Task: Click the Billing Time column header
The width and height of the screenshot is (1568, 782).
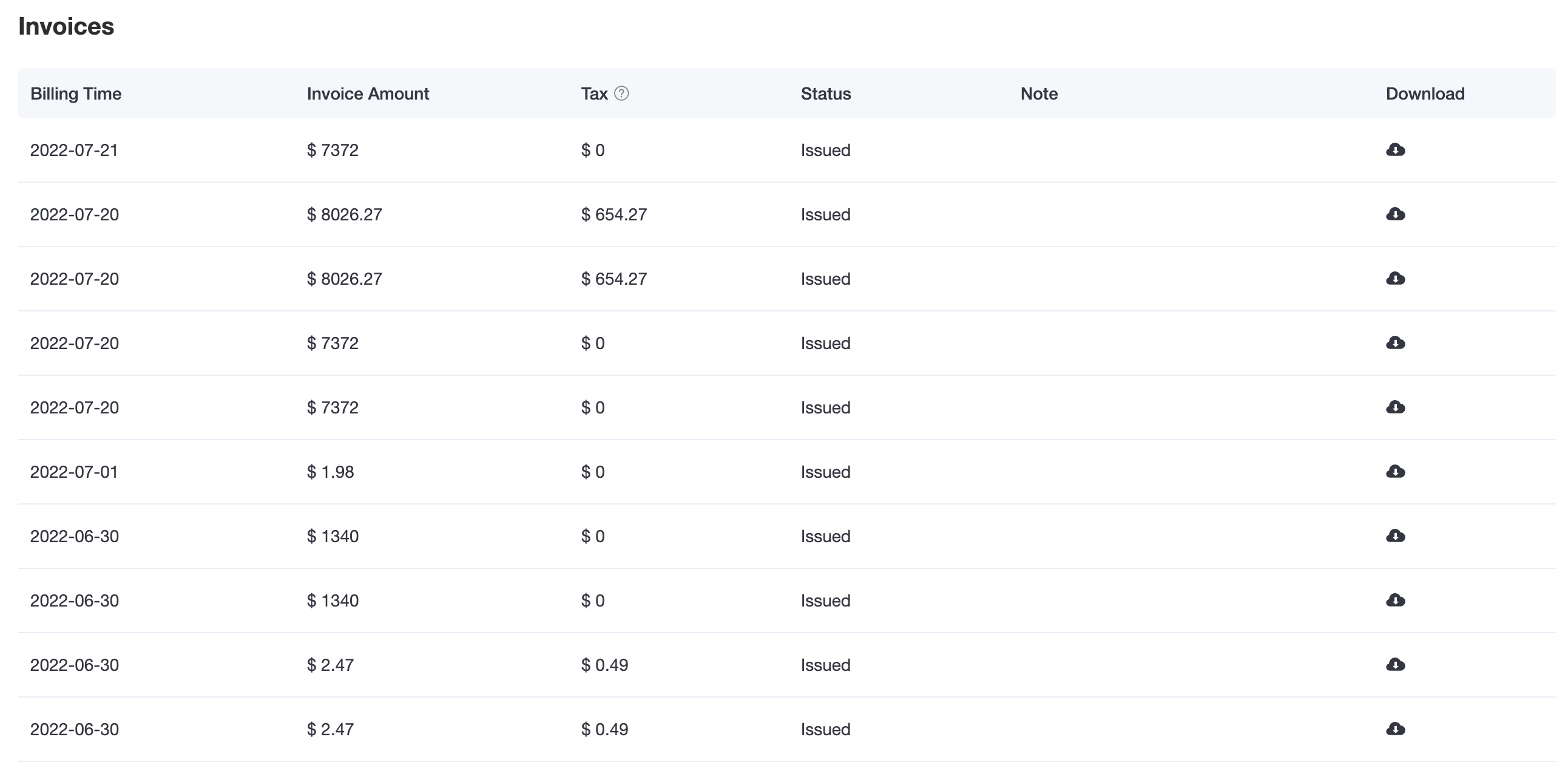Action: (76, 93)
